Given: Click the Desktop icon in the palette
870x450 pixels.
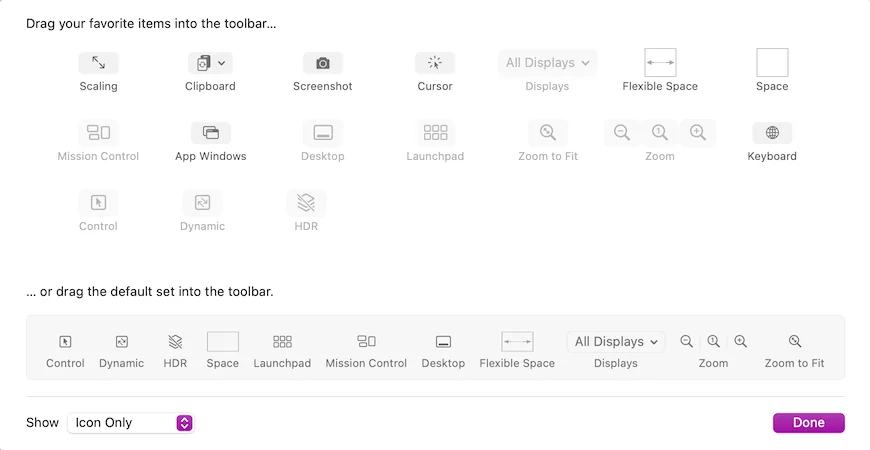Looking at the screenshot, I should click(322, 133).
